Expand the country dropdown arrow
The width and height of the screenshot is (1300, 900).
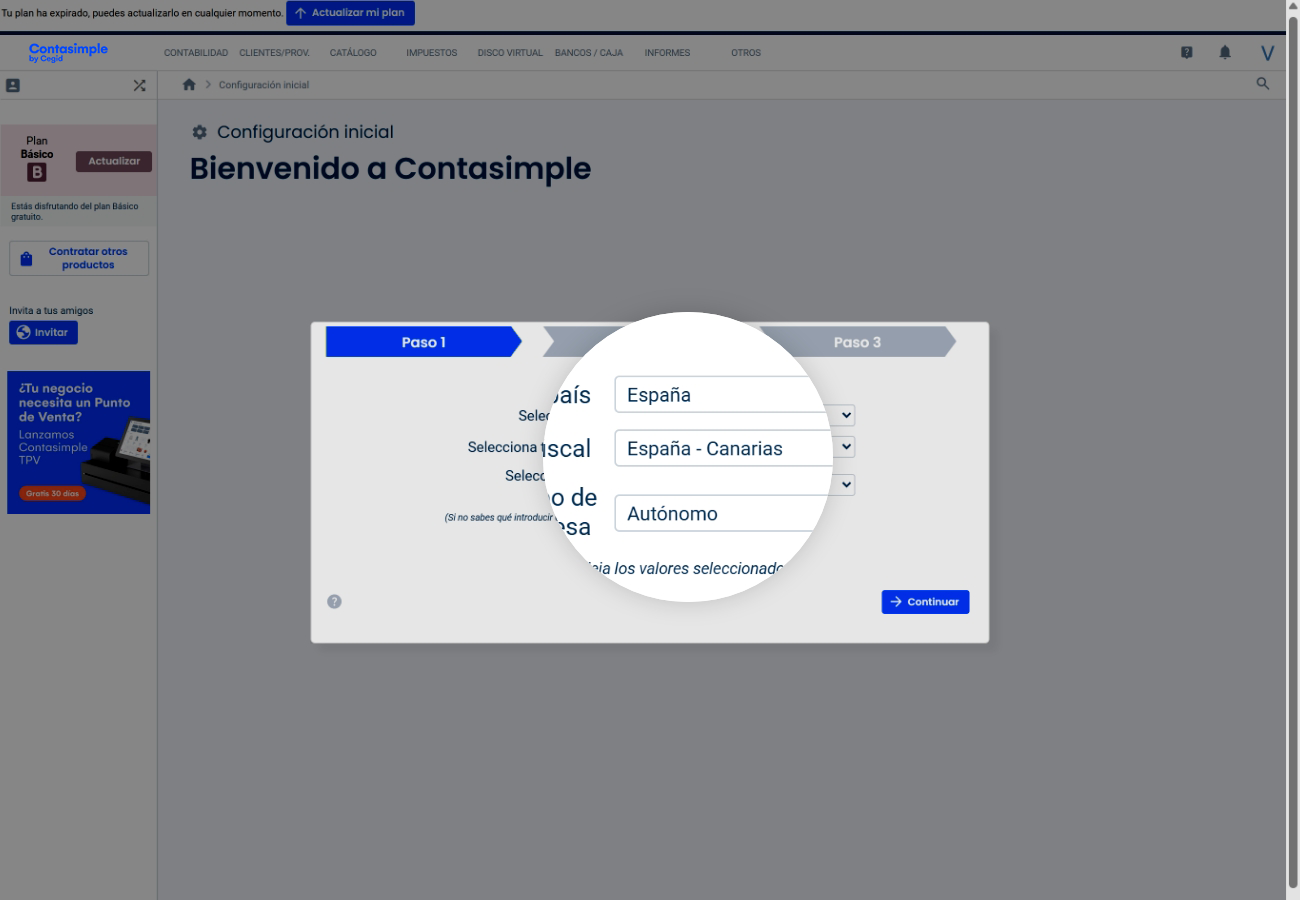(x=846, y=415)
